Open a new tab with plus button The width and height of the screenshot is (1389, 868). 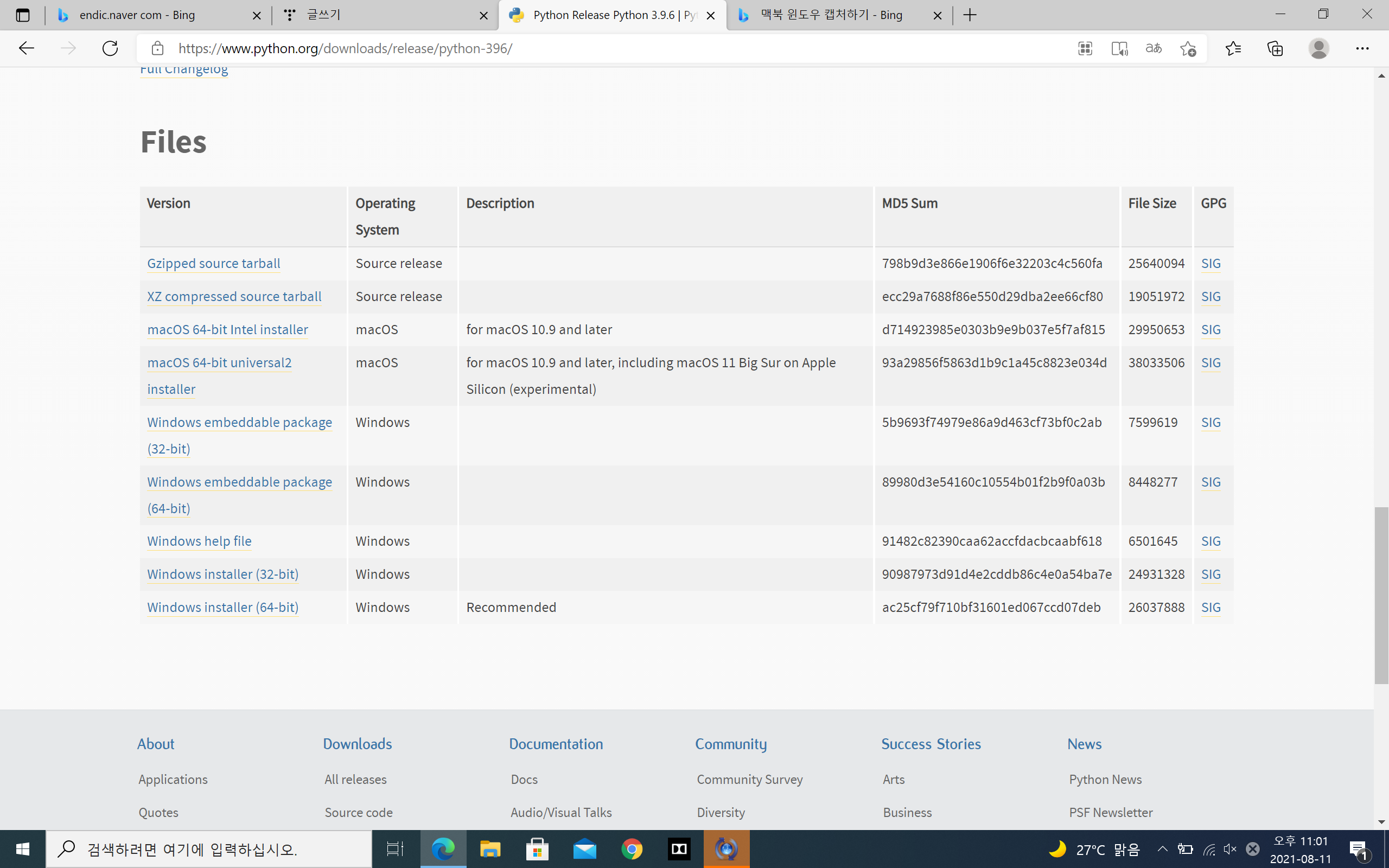coord(970,15)
